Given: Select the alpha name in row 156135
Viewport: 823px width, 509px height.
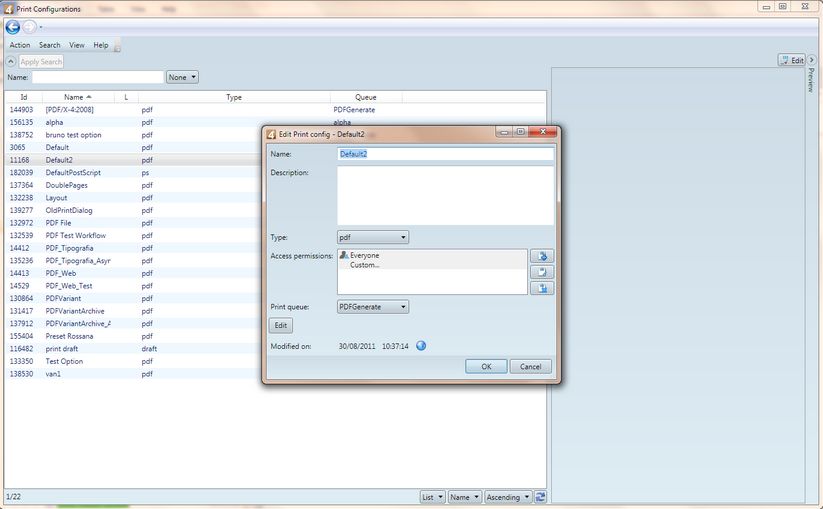Looking at the screenshot, I should pos(54,122).
